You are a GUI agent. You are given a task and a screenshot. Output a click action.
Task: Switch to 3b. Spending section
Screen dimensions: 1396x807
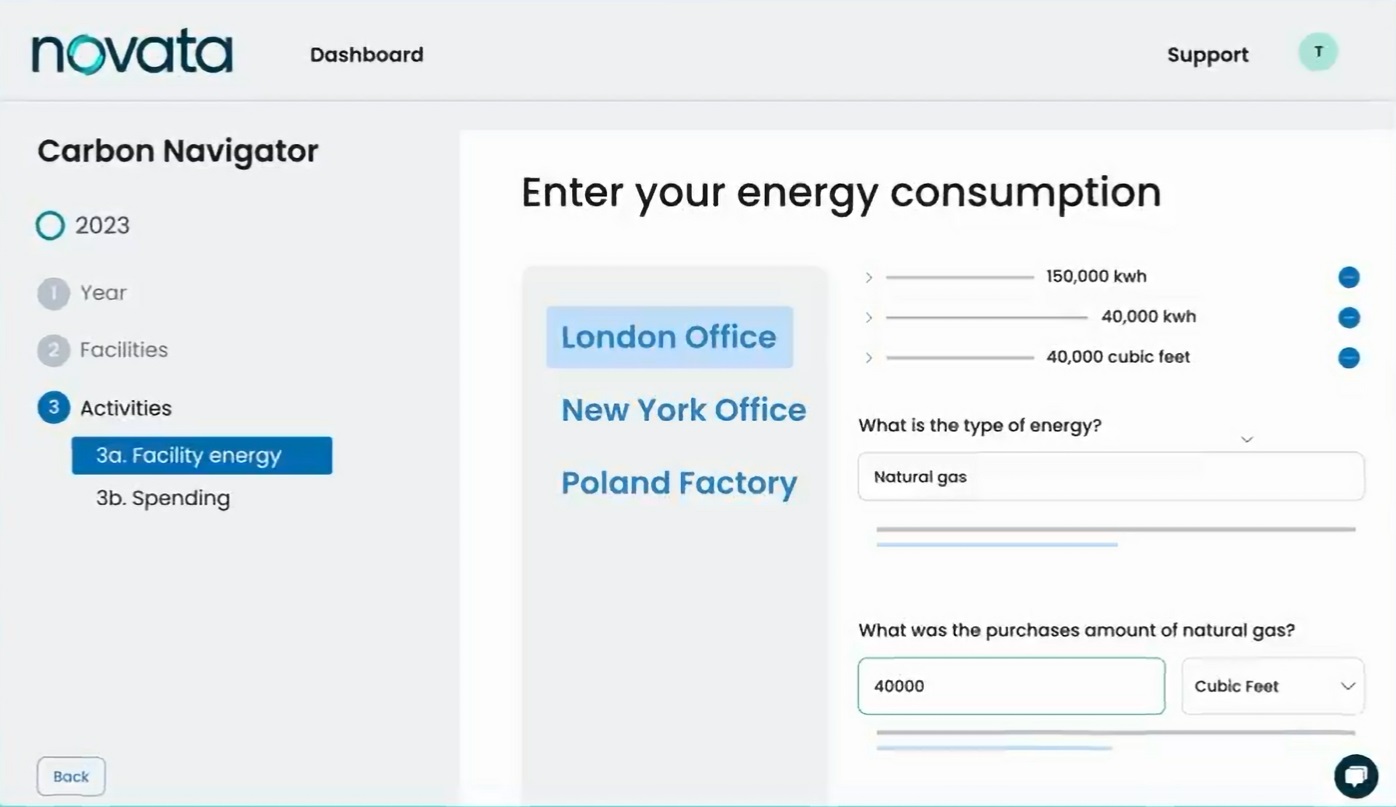click(x=163, y=497)
